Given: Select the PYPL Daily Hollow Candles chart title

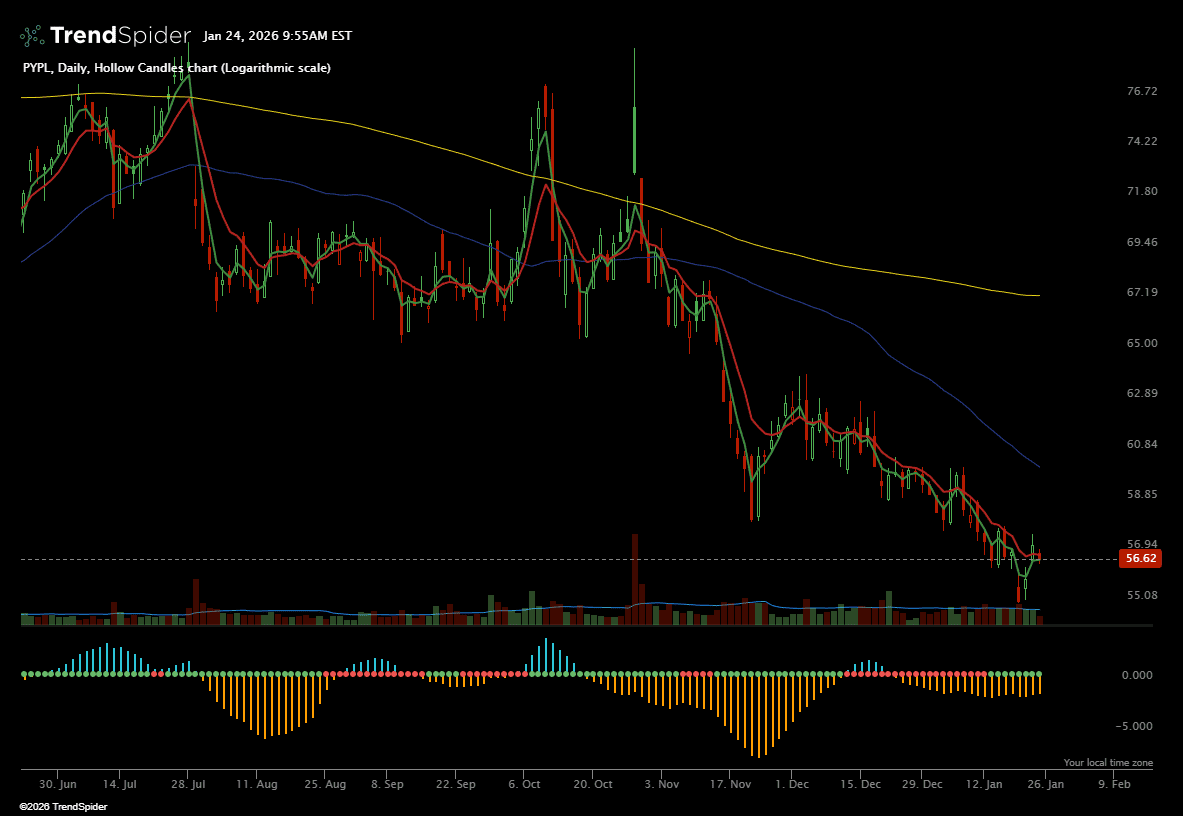Looking at the screenshot, I should 177,68.
